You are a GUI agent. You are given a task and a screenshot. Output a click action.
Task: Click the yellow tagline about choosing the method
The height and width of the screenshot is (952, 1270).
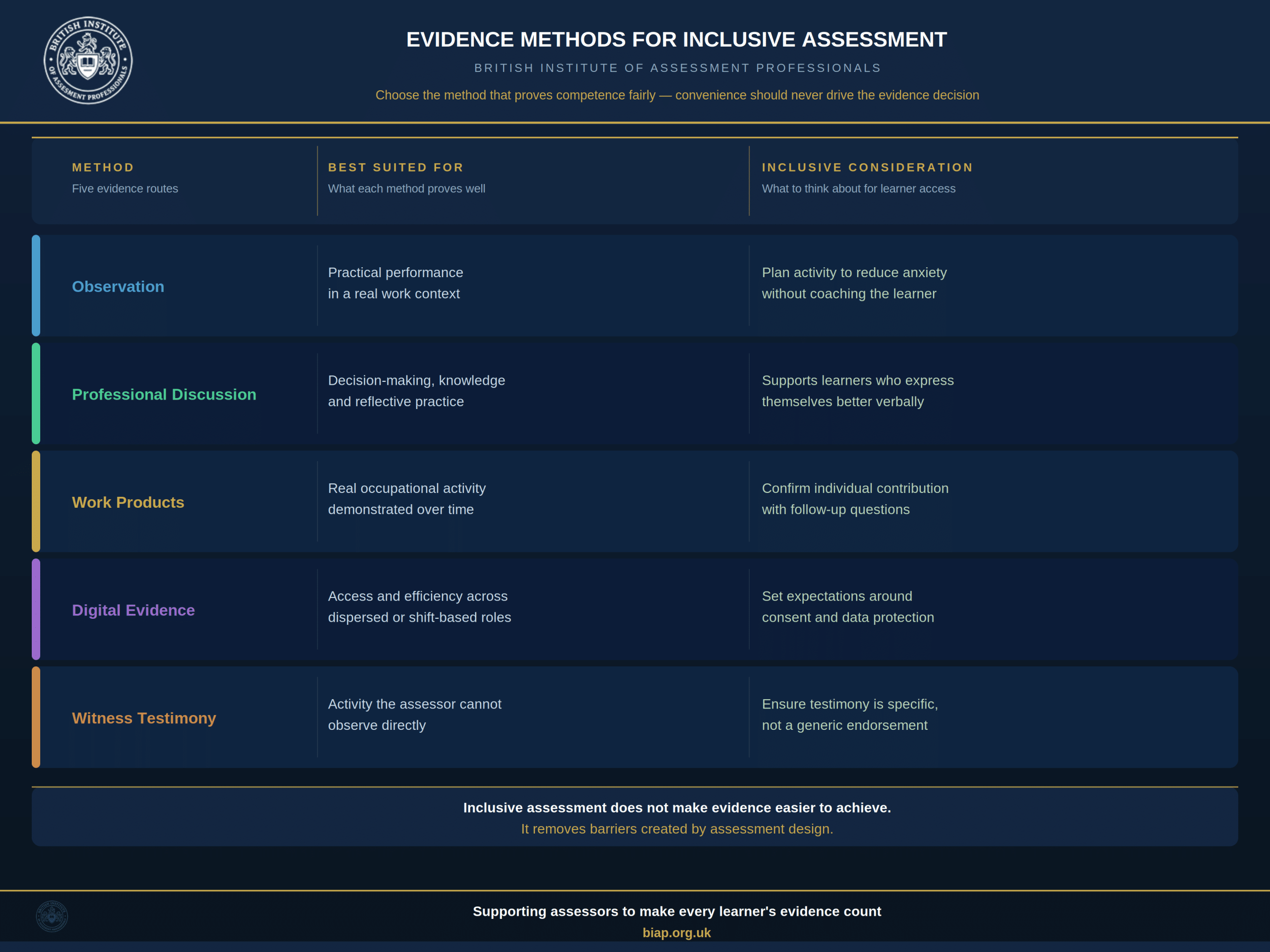click(x=678, y=95)
